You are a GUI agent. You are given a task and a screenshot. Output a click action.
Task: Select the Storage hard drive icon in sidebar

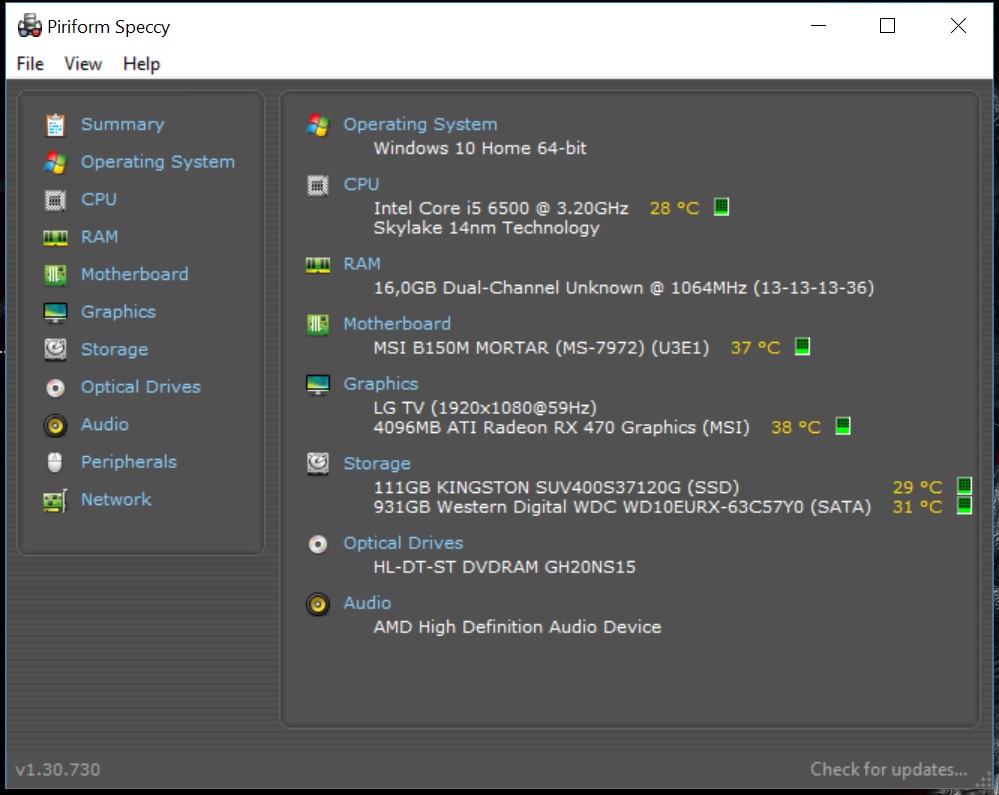(x=55, y=350)
